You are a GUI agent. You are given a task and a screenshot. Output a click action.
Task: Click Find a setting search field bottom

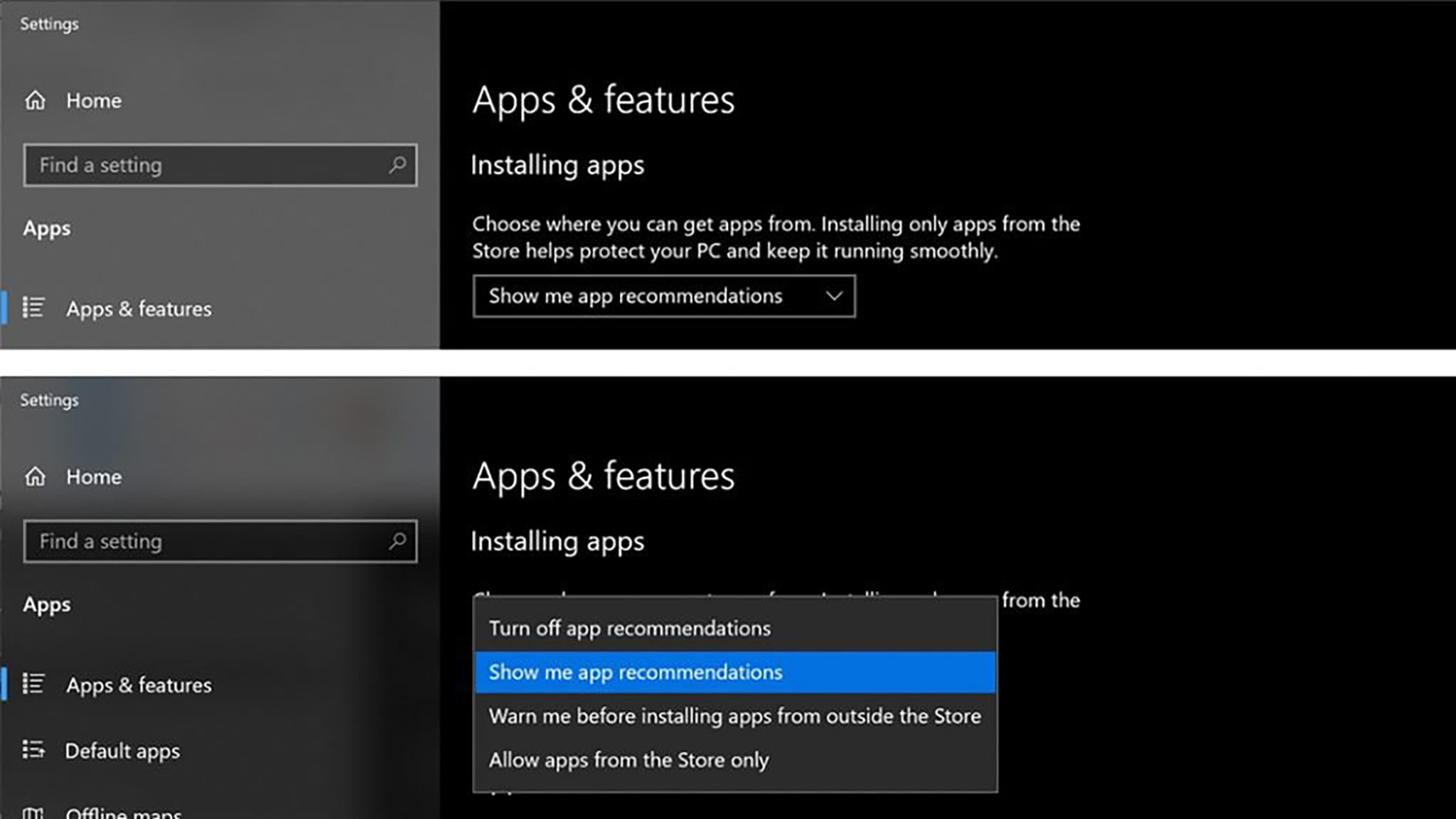click(x=219, y=540)
